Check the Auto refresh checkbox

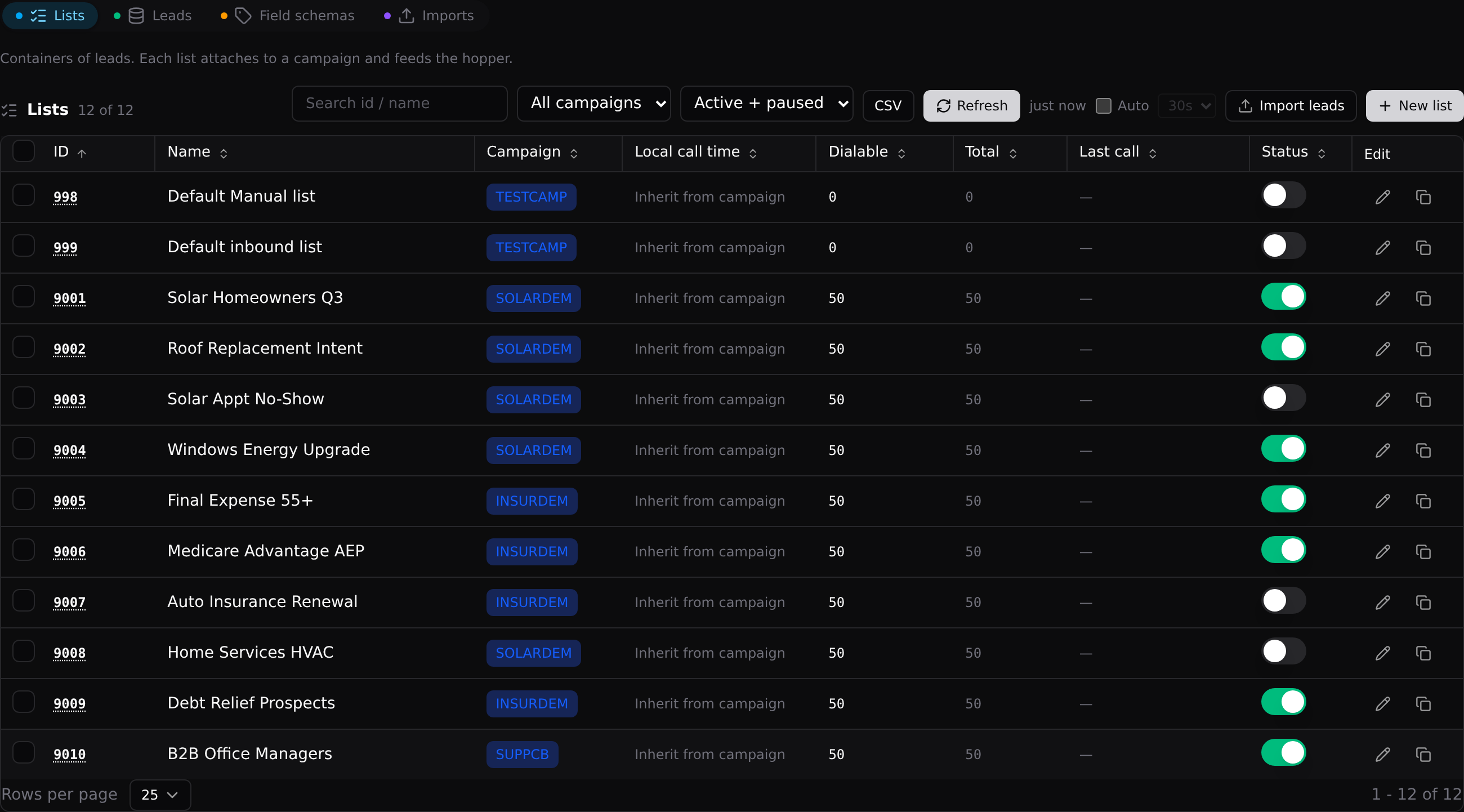1103,106
